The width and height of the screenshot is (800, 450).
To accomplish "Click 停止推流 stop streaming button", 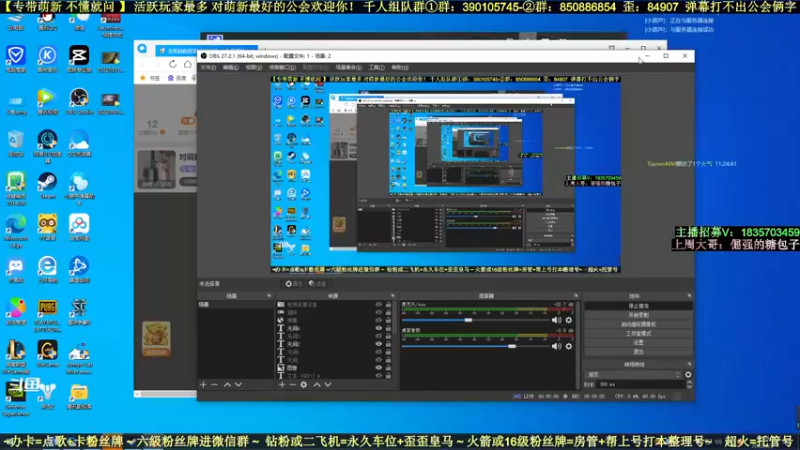I will click(638, 306).
